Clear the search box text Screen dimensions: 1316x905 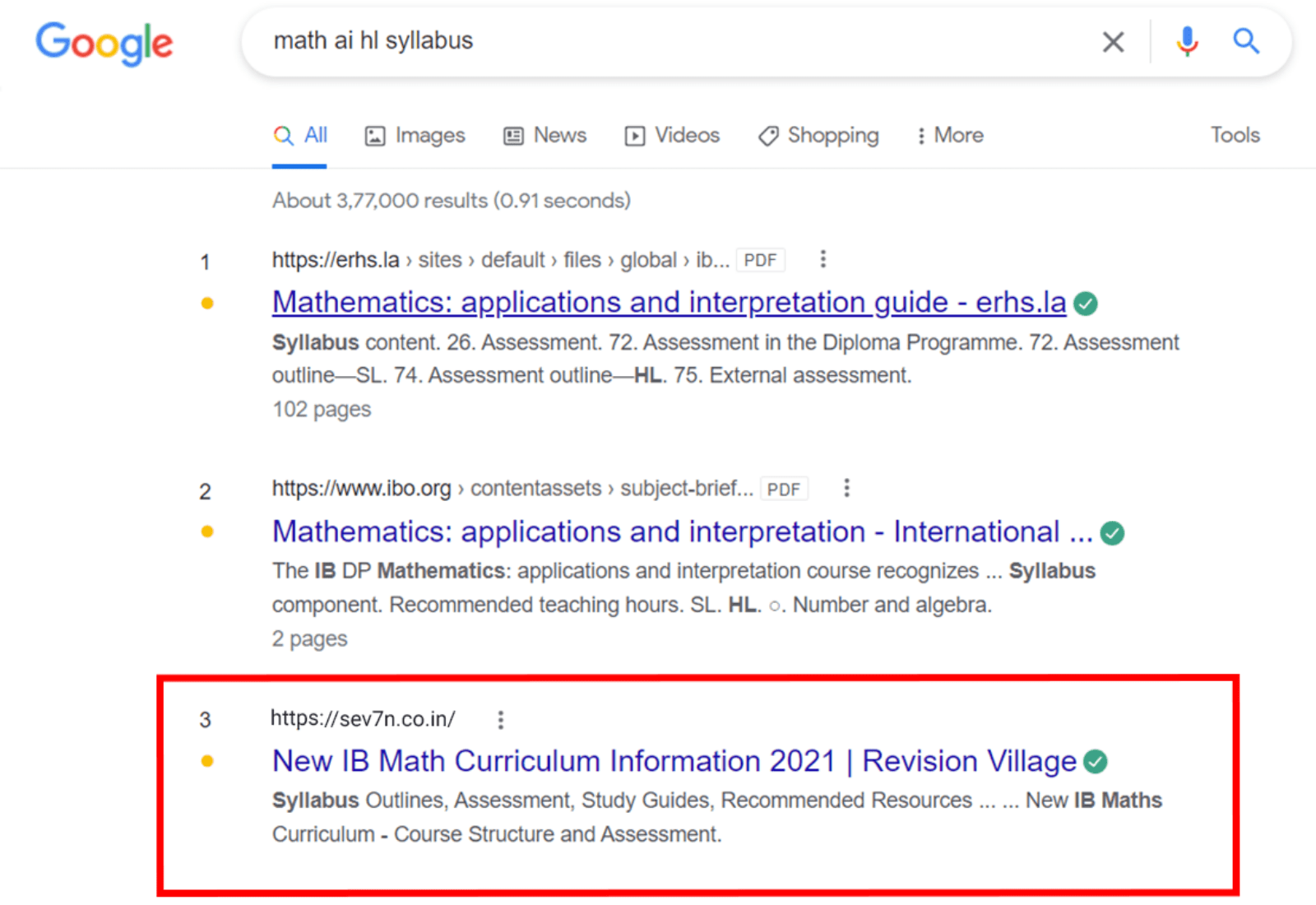(1113, 41)
